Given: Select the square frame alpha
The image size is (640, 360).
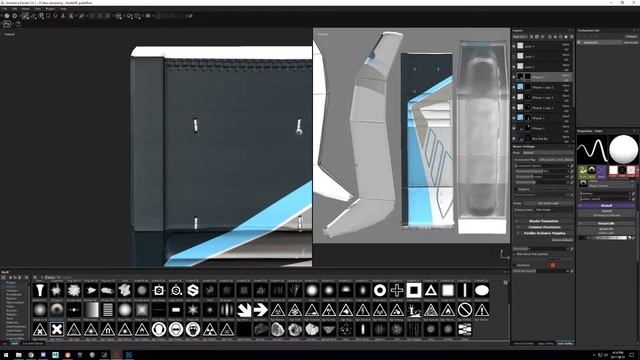Looking at the screenshot, I should 413,290.
